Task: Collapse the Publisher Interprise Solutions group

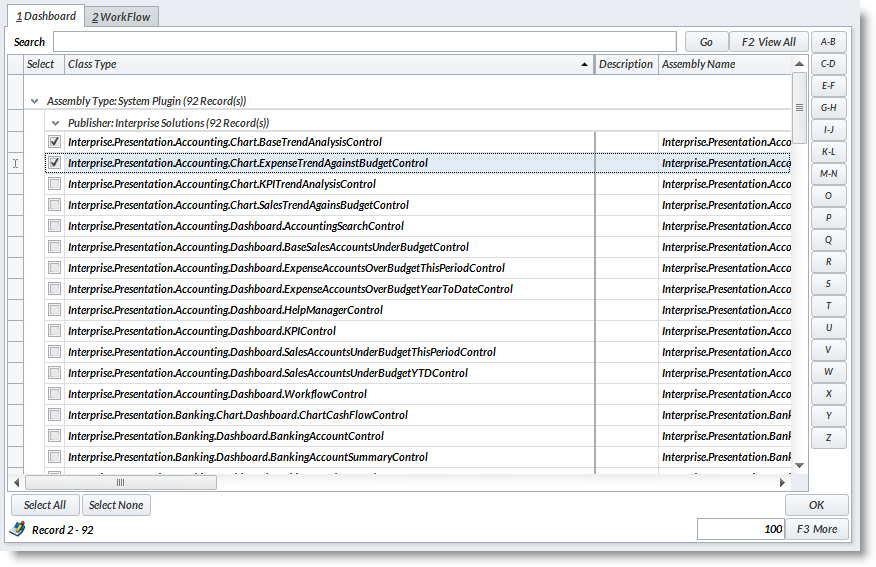Action: click(56, 123)
